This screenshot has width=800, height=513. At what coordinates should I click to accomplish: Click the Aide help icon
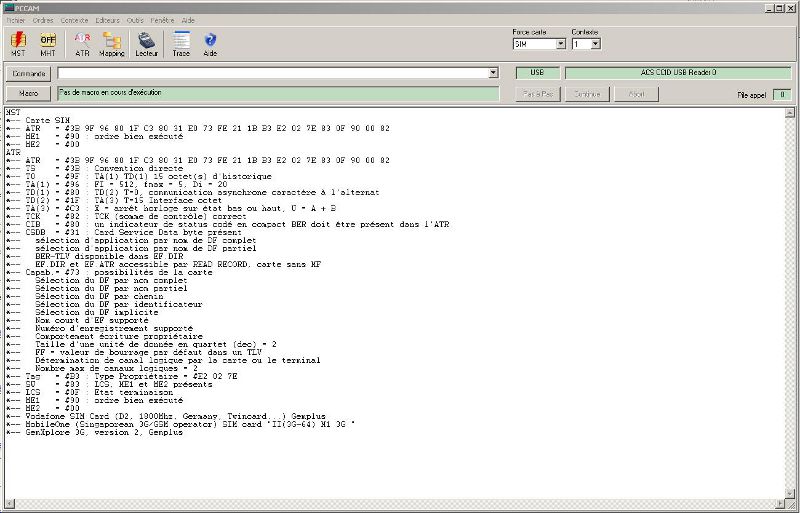pos(210,41)
